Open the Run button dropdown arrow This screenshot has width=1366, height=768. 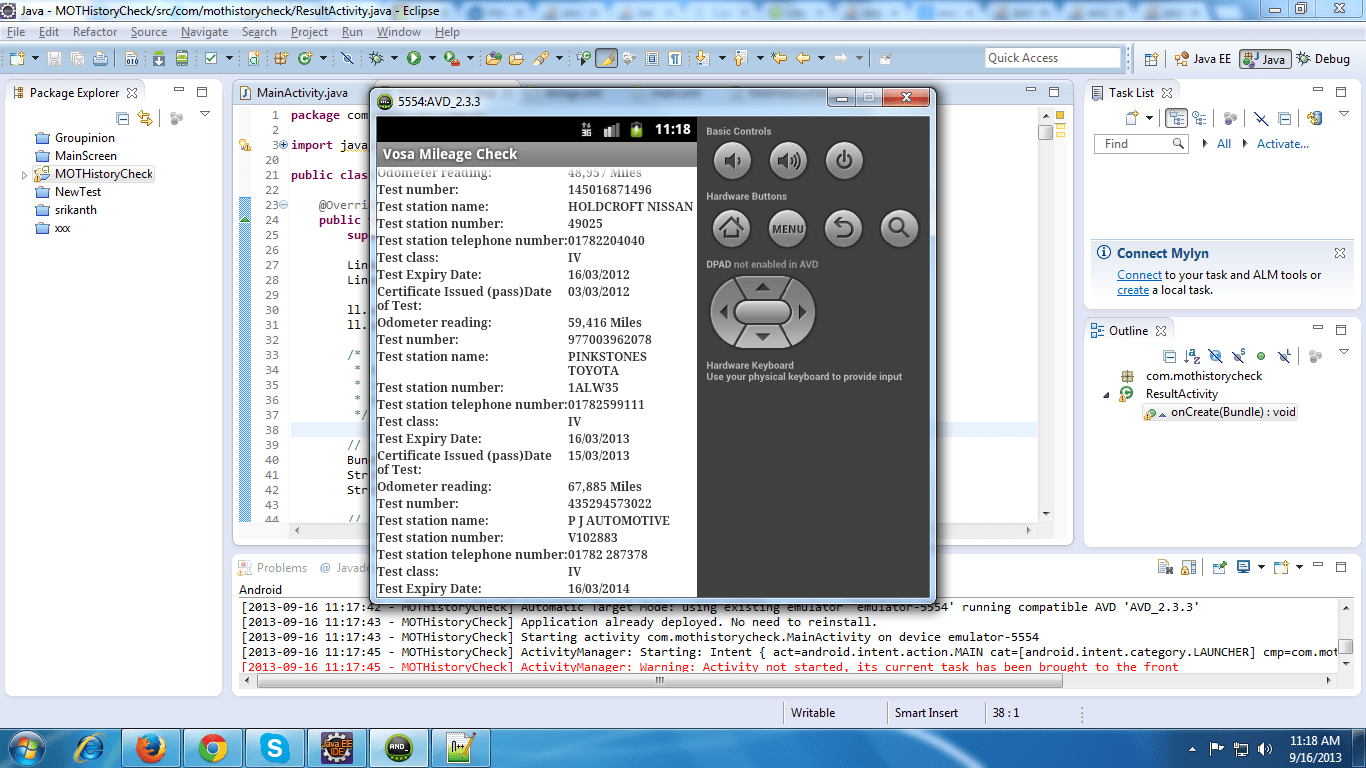[432, 58]
